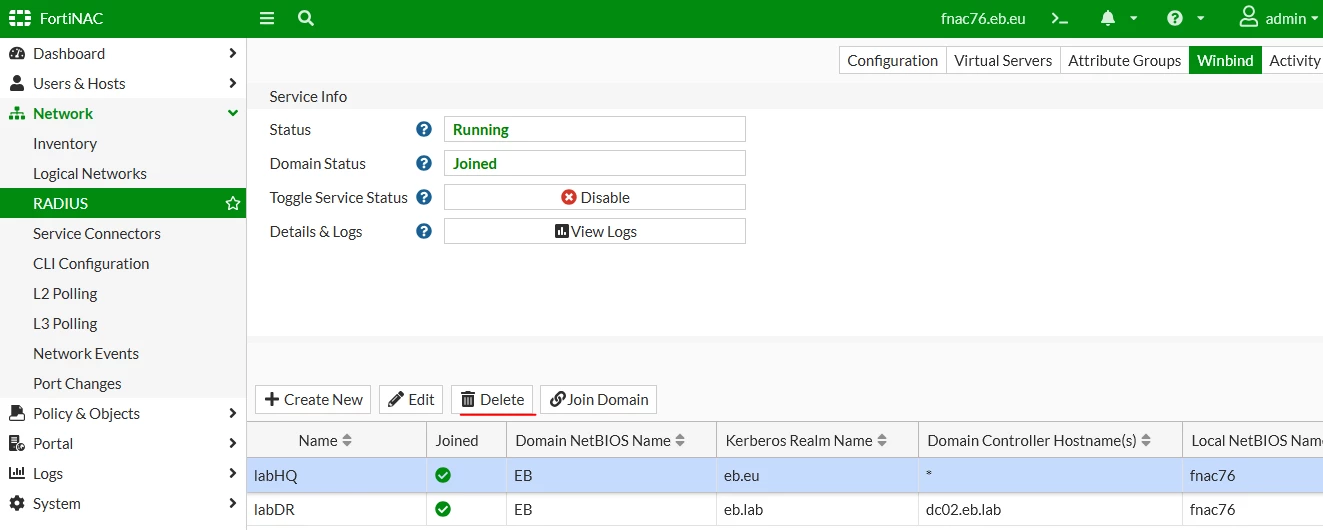Click the Users & Hosts person icon
The width and height of the screenshot is (1323, 530).
point(17,83)
